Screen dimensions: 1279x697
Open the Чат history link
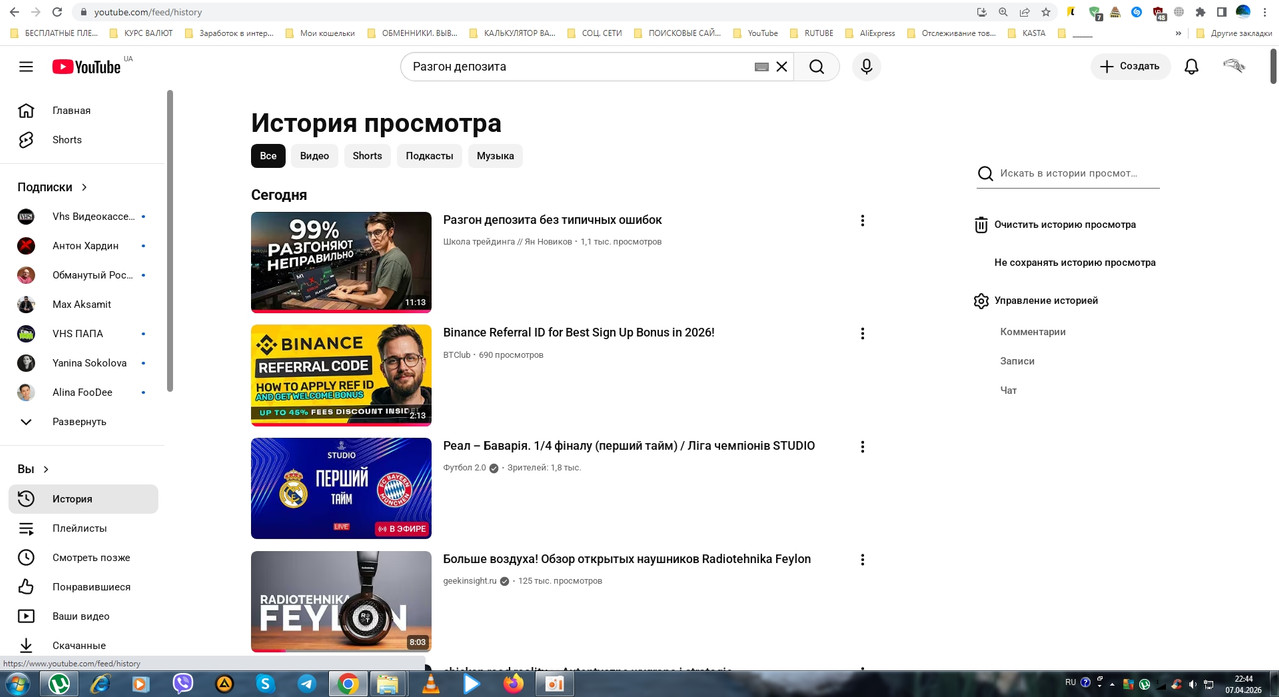tap(1008, 390)
